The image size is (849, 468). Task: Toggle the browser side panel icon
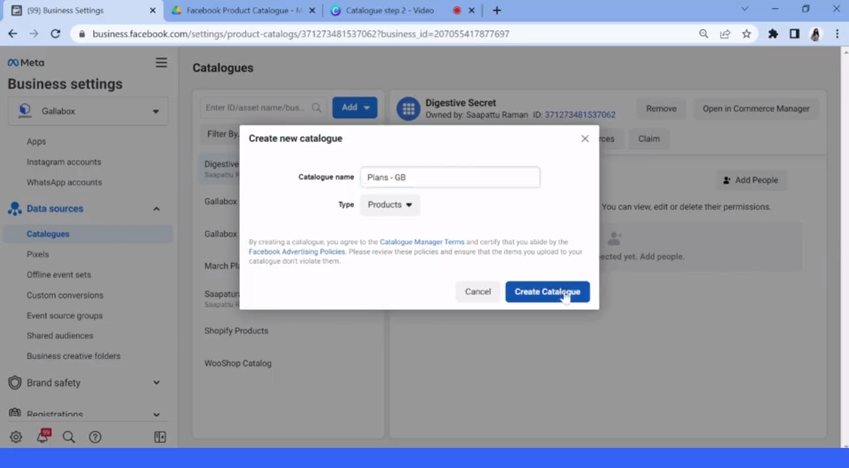click(x=794, y=34)
